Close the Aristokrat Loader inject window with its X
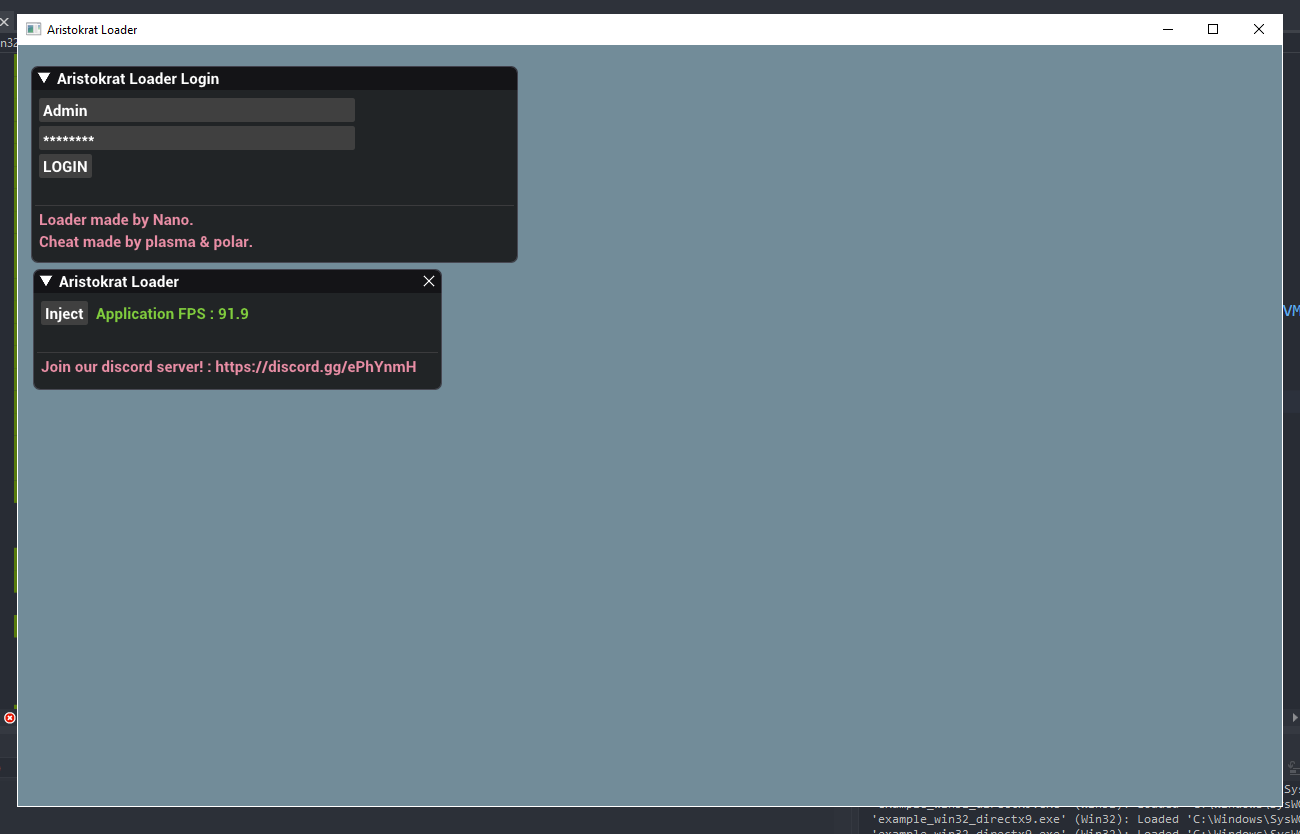The width and height of the screenshot is (1300, 834). [x=429, y=281]
